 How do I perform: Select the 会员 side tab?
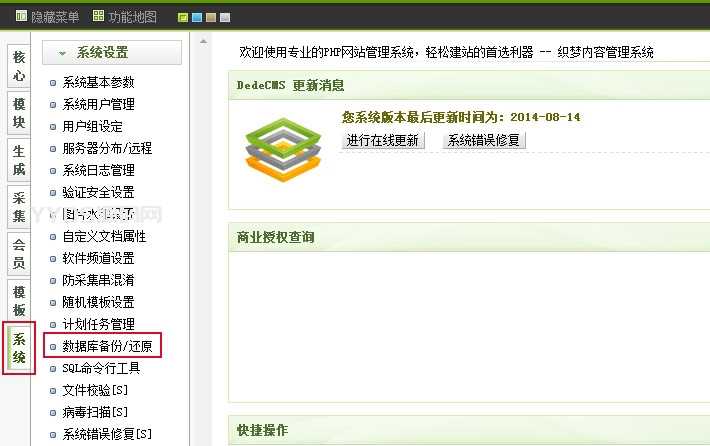pyautogui.click(x=19, y=254)
